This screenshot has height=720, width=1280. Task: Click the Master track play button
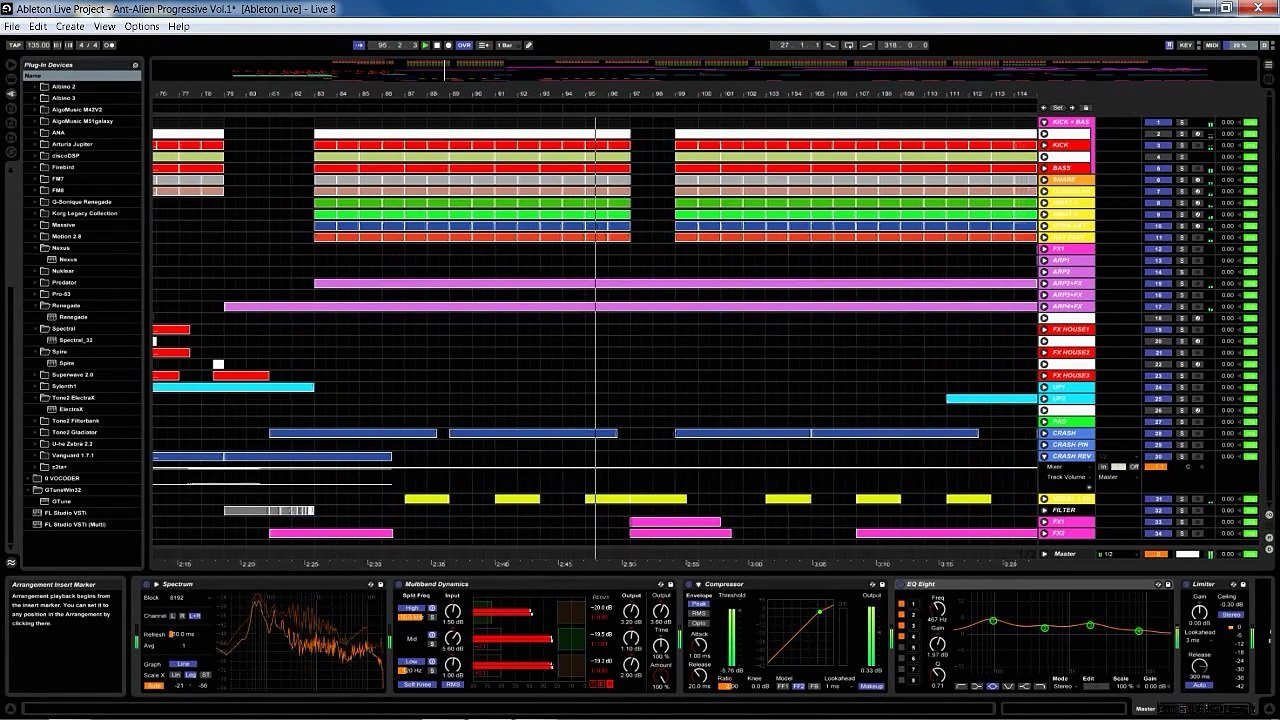tap(1045, 554)
